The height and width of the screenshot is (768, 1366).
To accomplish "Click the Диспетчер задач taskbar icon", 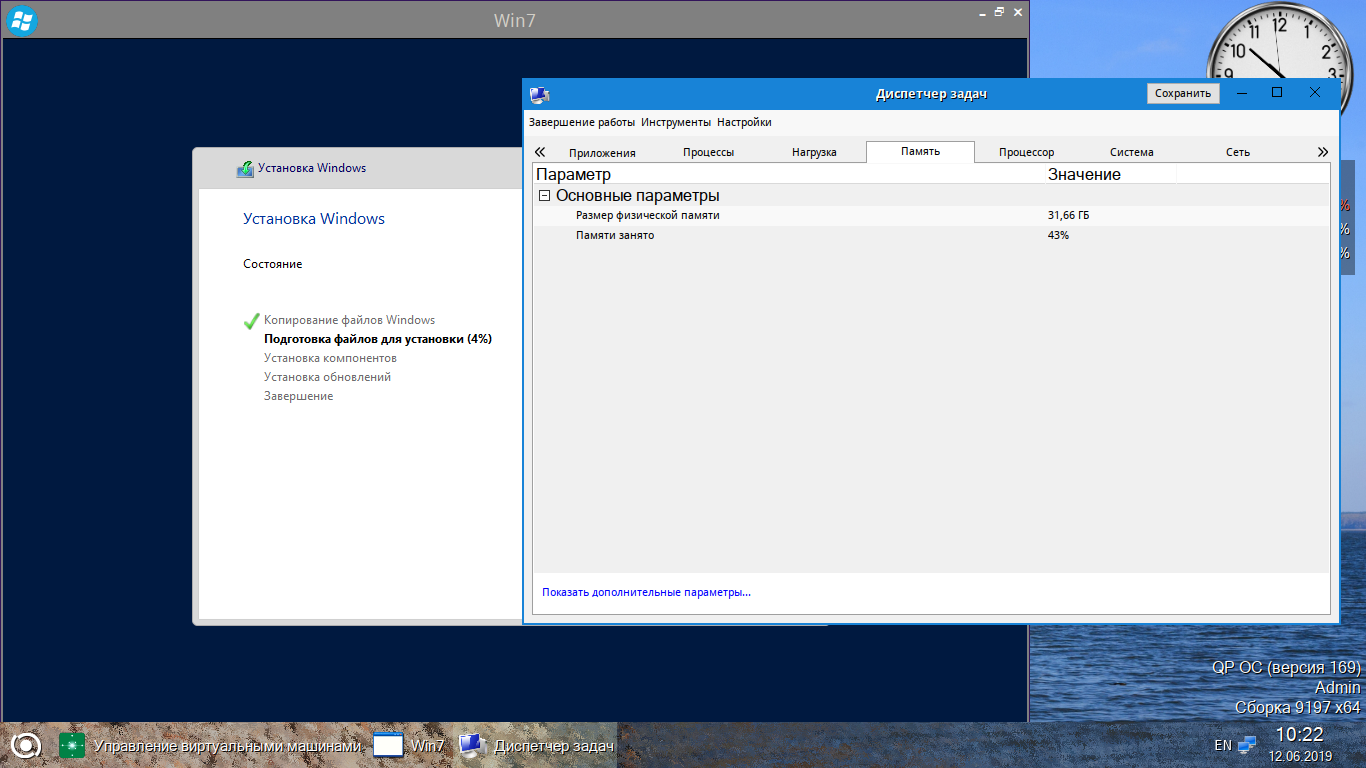I will [472, 745].
